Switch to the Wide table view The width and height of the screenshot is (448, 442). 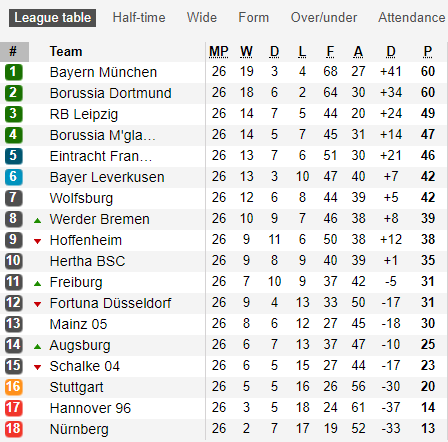click(x=202, y=18)
